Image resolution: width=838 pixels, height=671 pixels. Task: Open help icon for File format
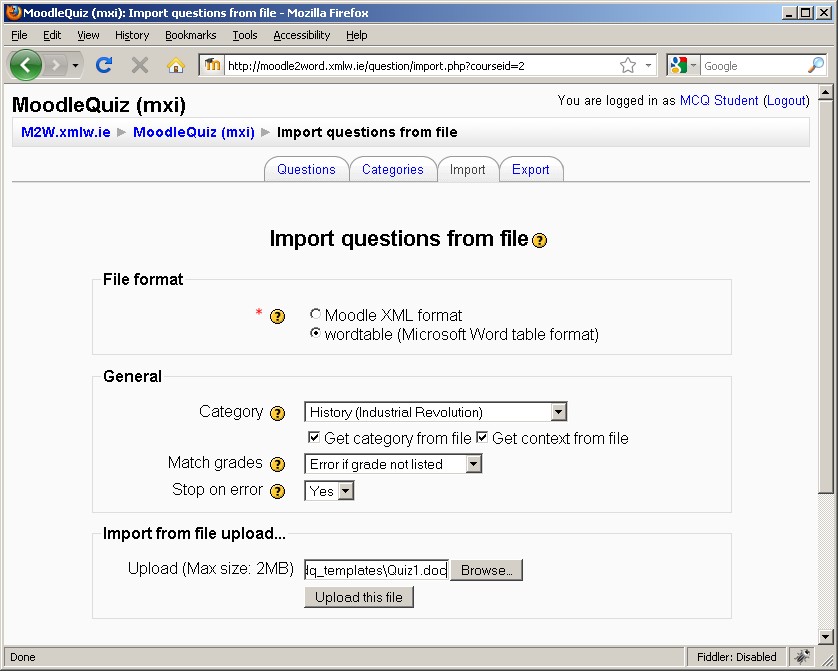click(x=277, y=316)
